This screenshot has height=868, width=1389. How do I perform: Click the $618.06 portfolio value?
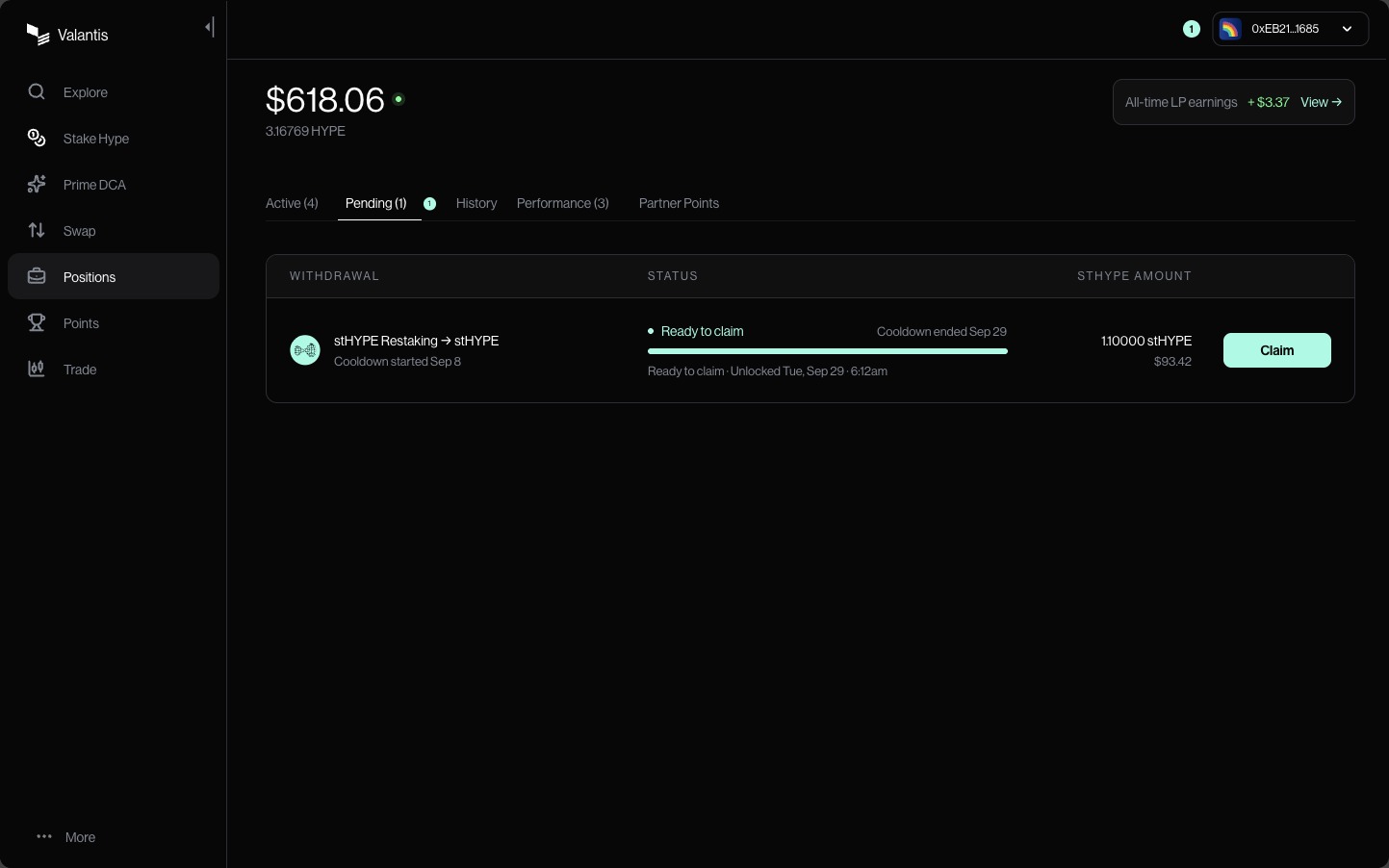[325, 99]
